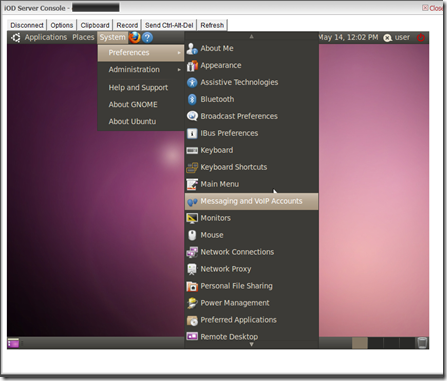Image resolution: width=447 pixels, height=381 pixels.
Task: Click the Network Connections icon
Action: click(192, 252)
